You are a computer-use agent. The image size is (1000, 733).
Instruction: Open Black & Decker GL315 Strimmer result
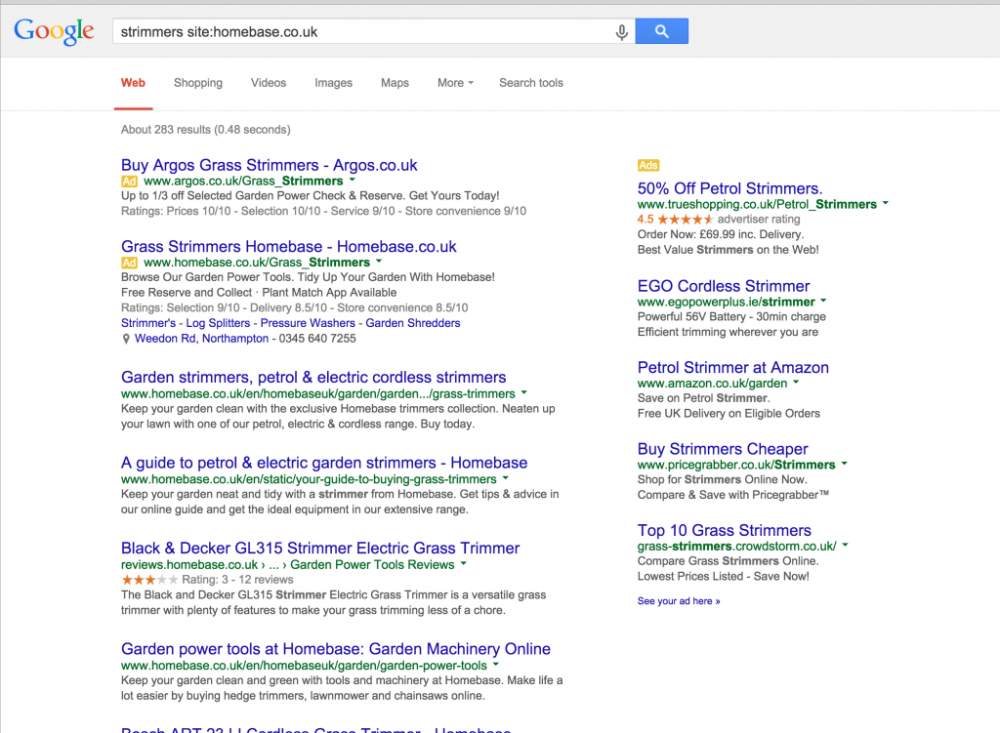tap(320, 549)
